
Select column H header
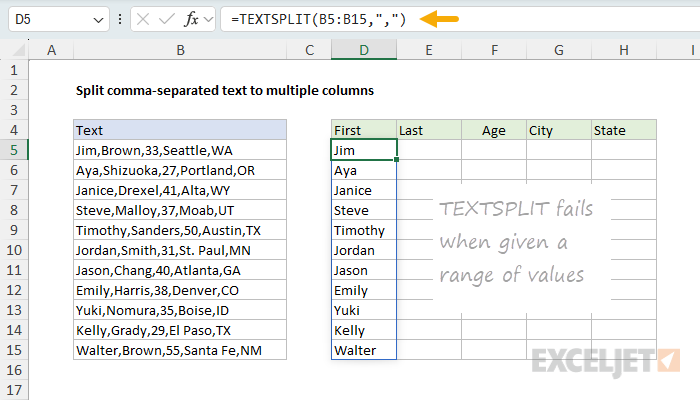point(623,50)
